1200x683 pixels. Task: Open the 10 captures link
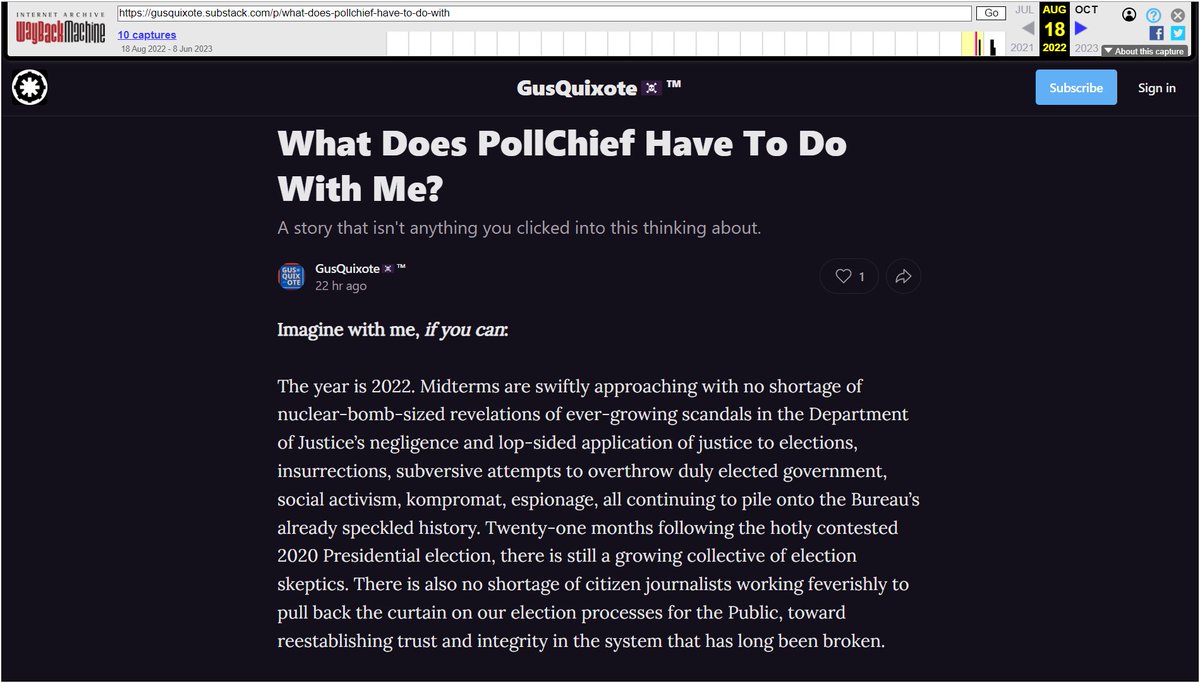click(146, 35)
